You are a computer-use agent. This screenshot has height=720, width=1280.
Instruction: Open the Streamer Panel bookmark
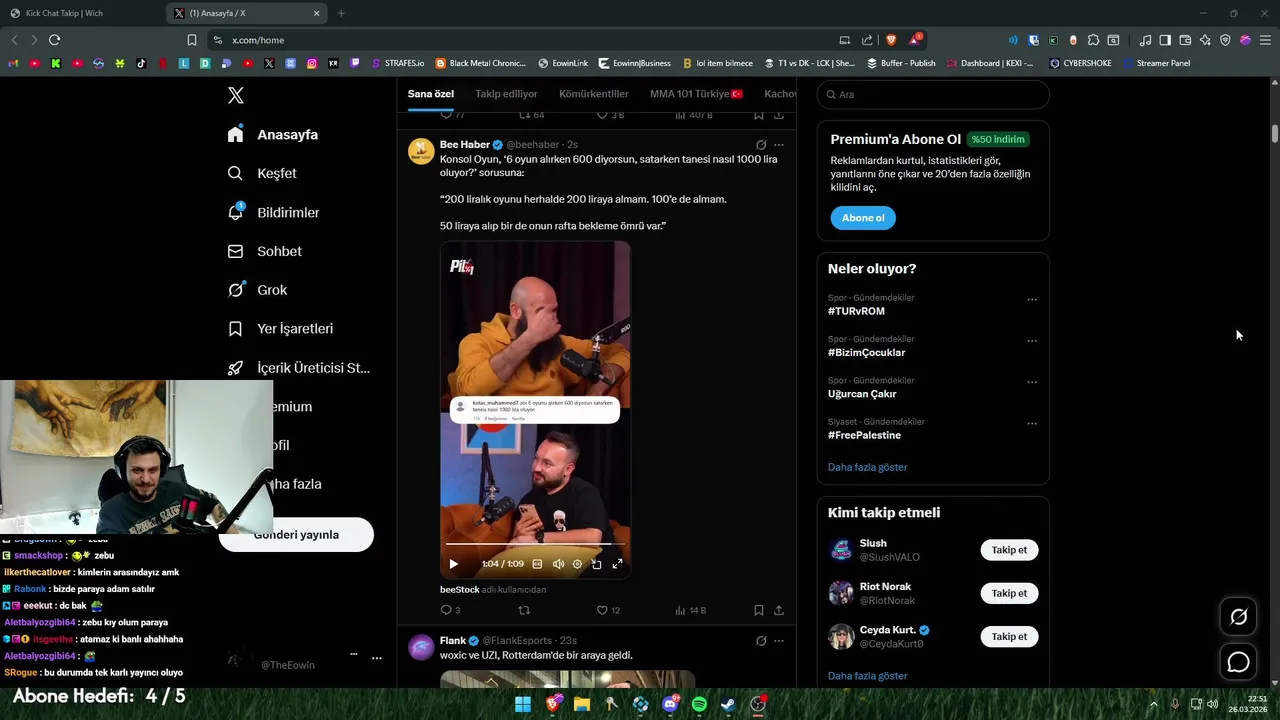coord(1156,63)
